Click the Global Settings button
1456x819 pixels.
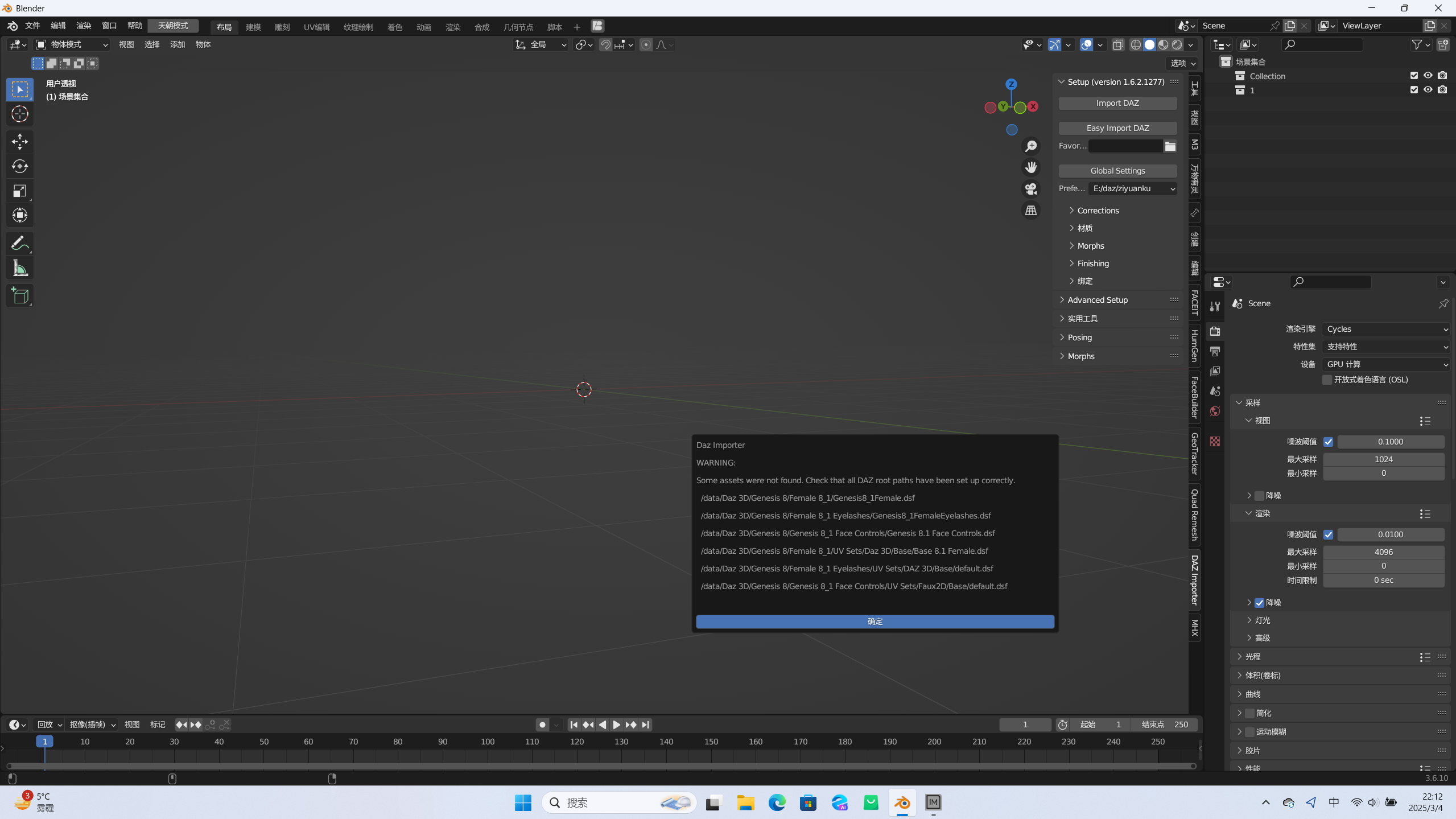point(1117,171)
